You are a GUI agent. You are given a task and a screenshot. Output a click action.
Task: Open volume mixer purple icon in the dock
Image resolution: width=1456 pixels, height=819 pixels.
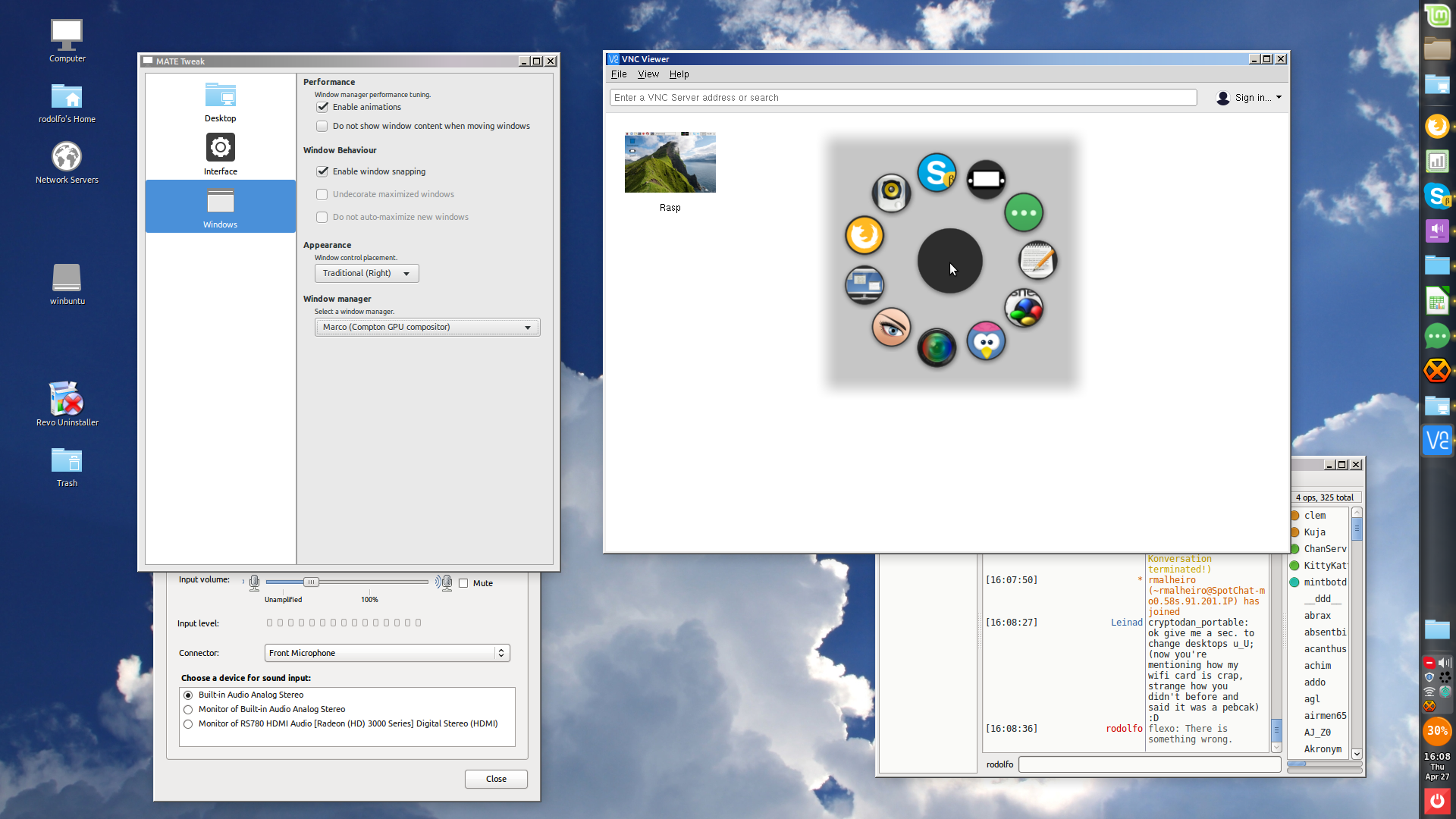pos(1437,231)
